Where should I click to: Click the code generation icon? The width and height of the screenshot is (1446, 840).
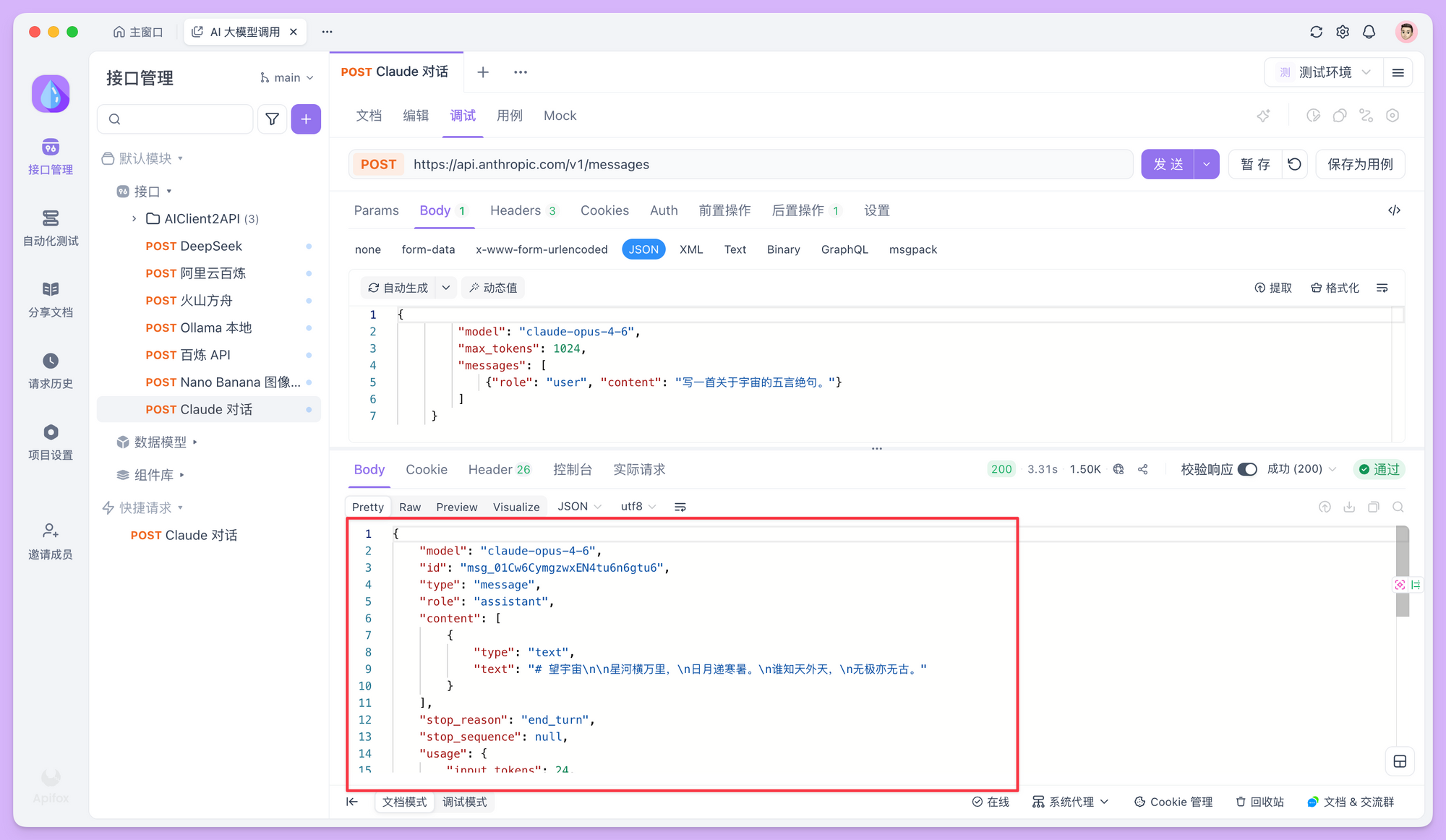[1394, 210]
